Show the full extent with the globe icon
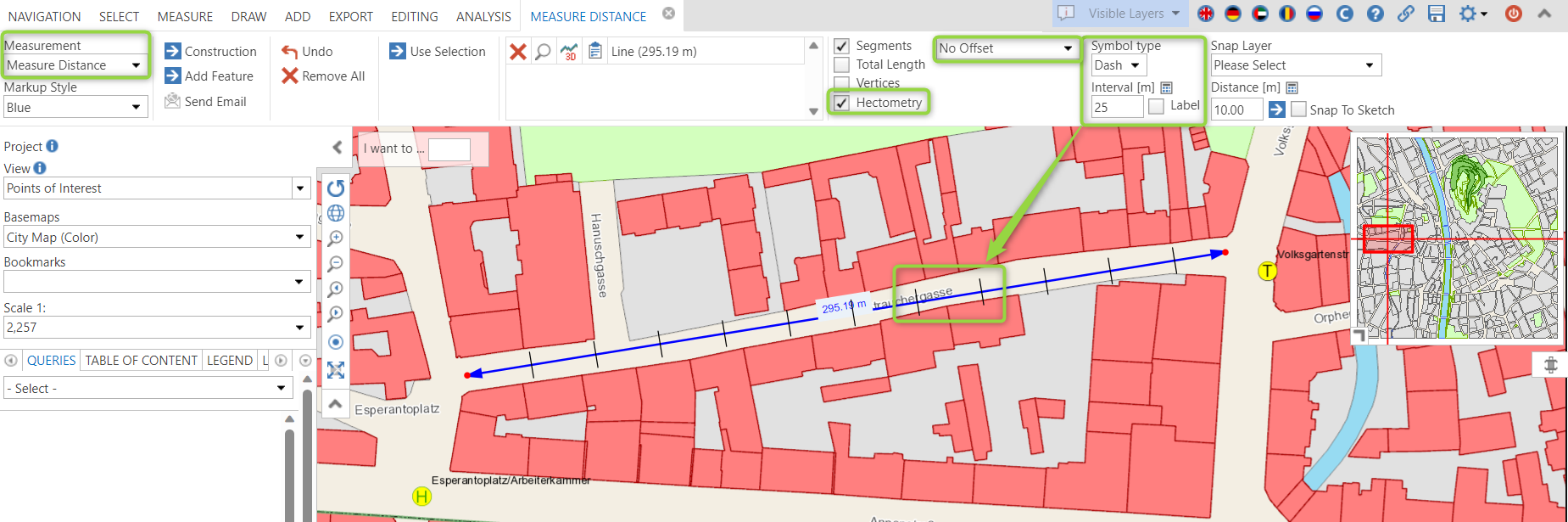This screenshot has width=1568, height=522. [336, 213]
